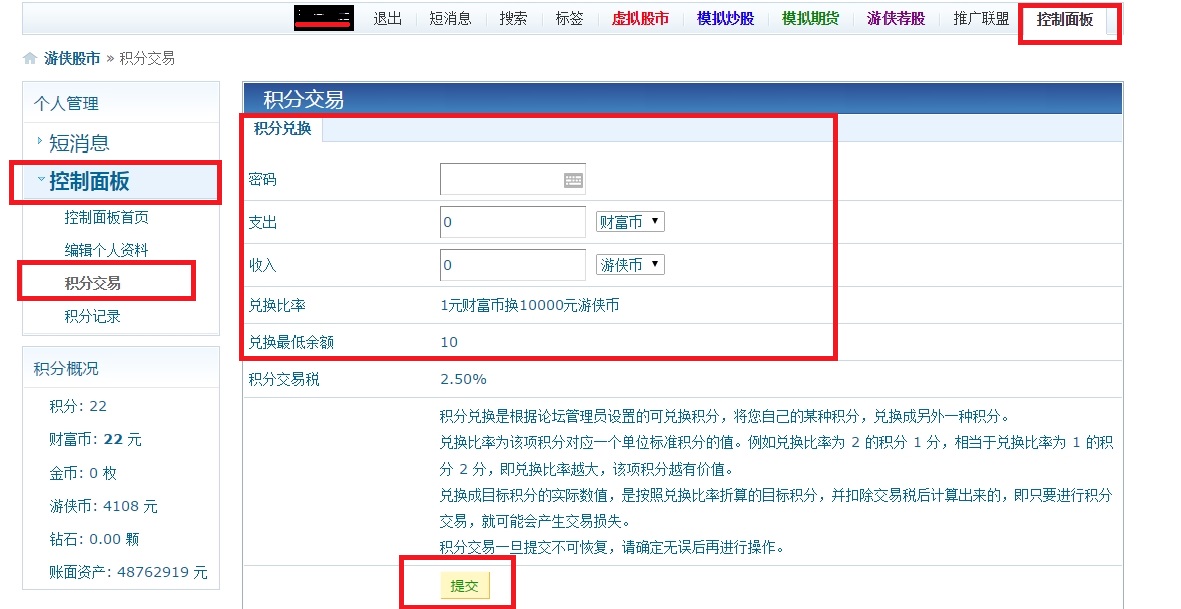Open 虚拟股市 in top navigation

(640, 19)
